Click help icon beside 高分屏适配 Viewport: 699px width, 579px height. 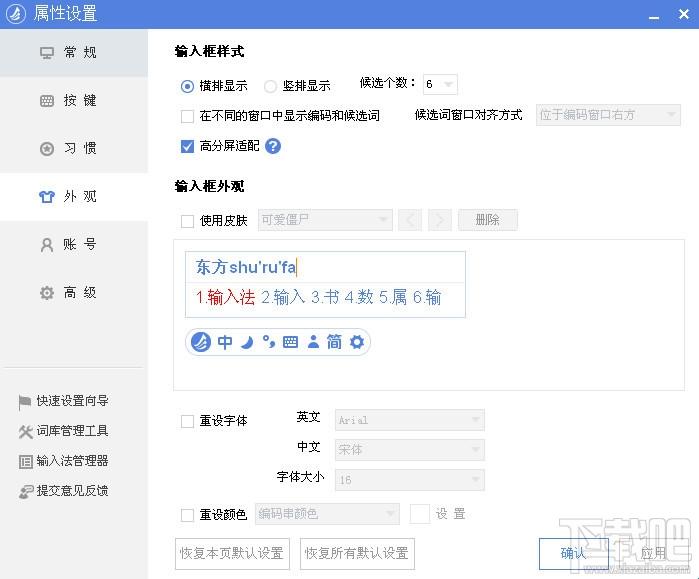tap(273, 146)
